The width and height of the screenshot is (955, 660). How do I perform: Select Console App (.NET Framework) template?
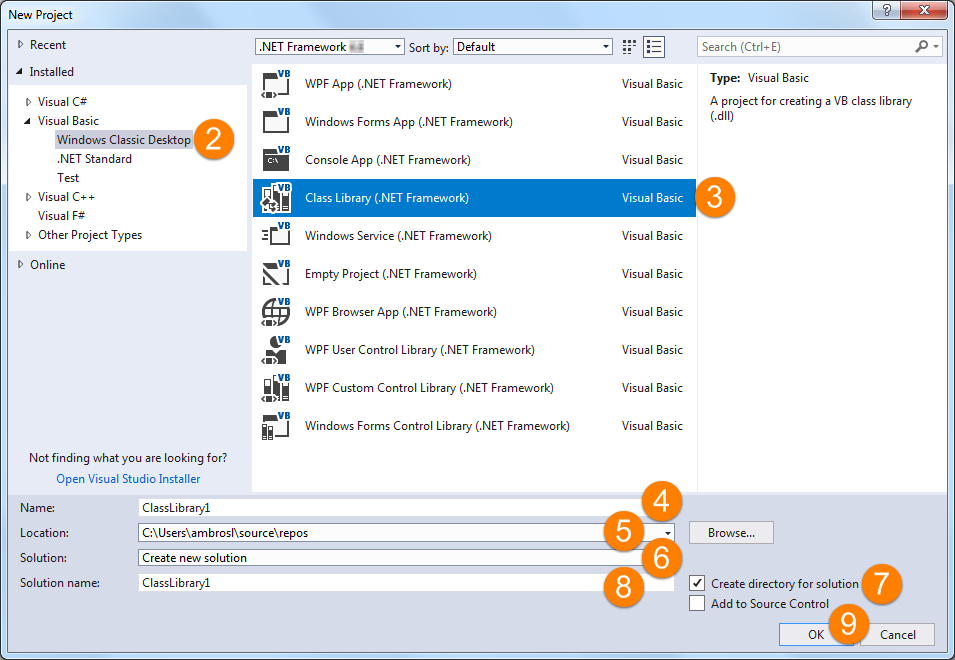point(474,160)
